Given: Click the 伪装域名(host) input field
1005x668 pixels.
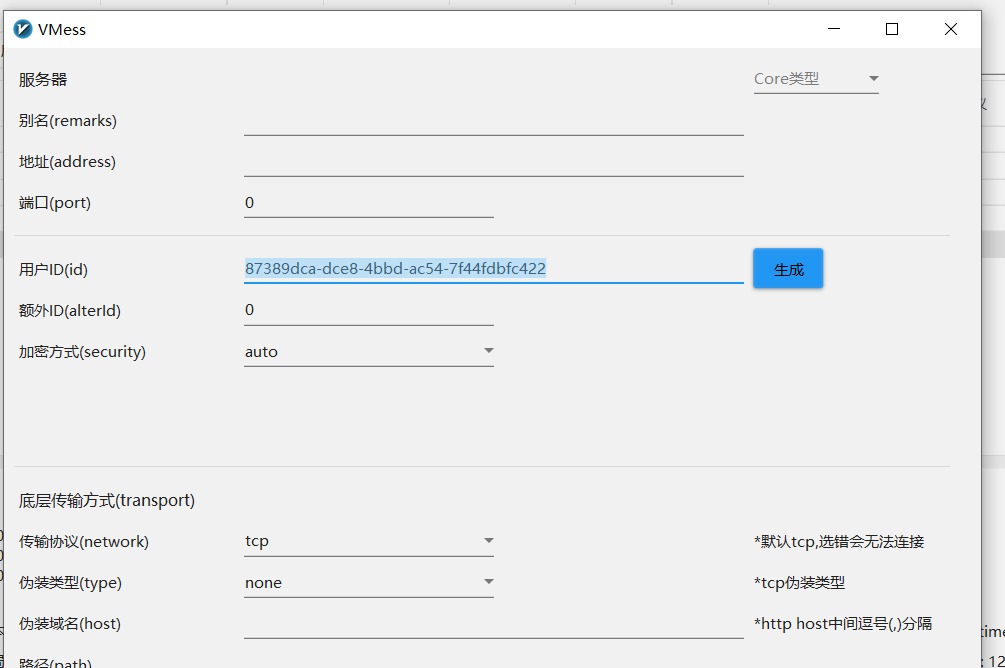Looking at the screenshot, I should point(493,625).
